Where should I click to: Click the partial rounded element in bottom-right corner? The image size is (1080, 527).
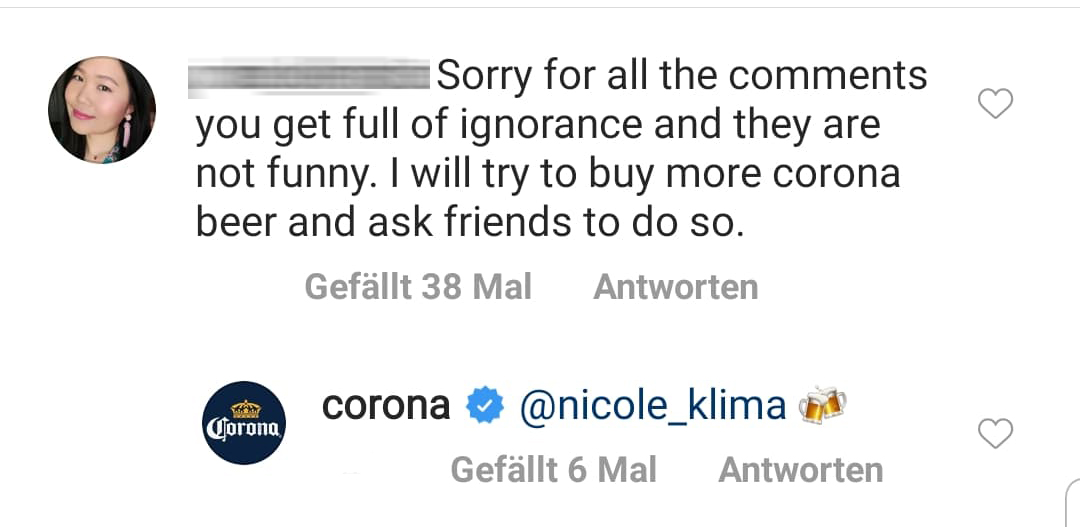pos(1070,505)
